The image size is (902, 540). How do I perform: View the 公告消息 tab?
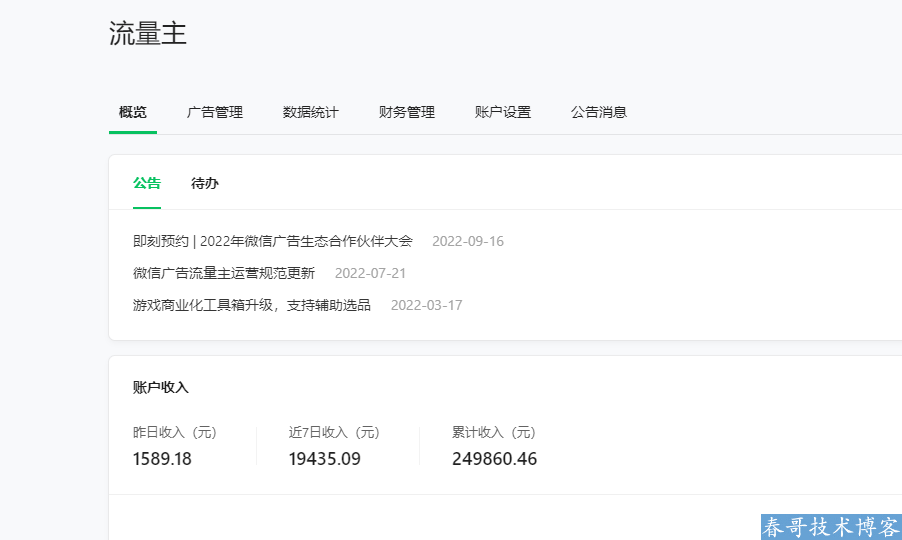pyautogui.click(x=599, y=112)
